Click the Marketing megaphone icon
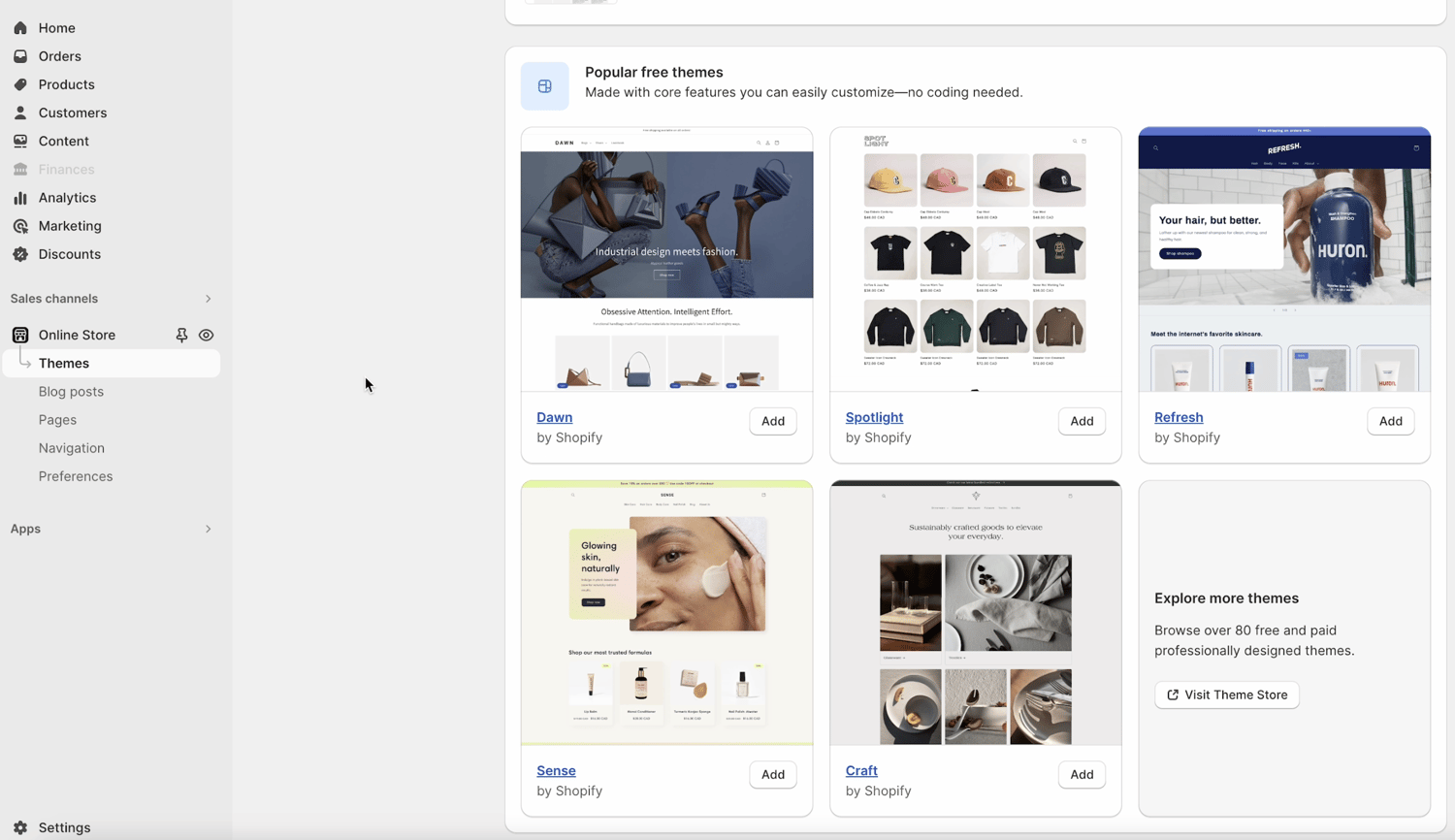This screenshot has width=1455, height=840. (20, 226)
